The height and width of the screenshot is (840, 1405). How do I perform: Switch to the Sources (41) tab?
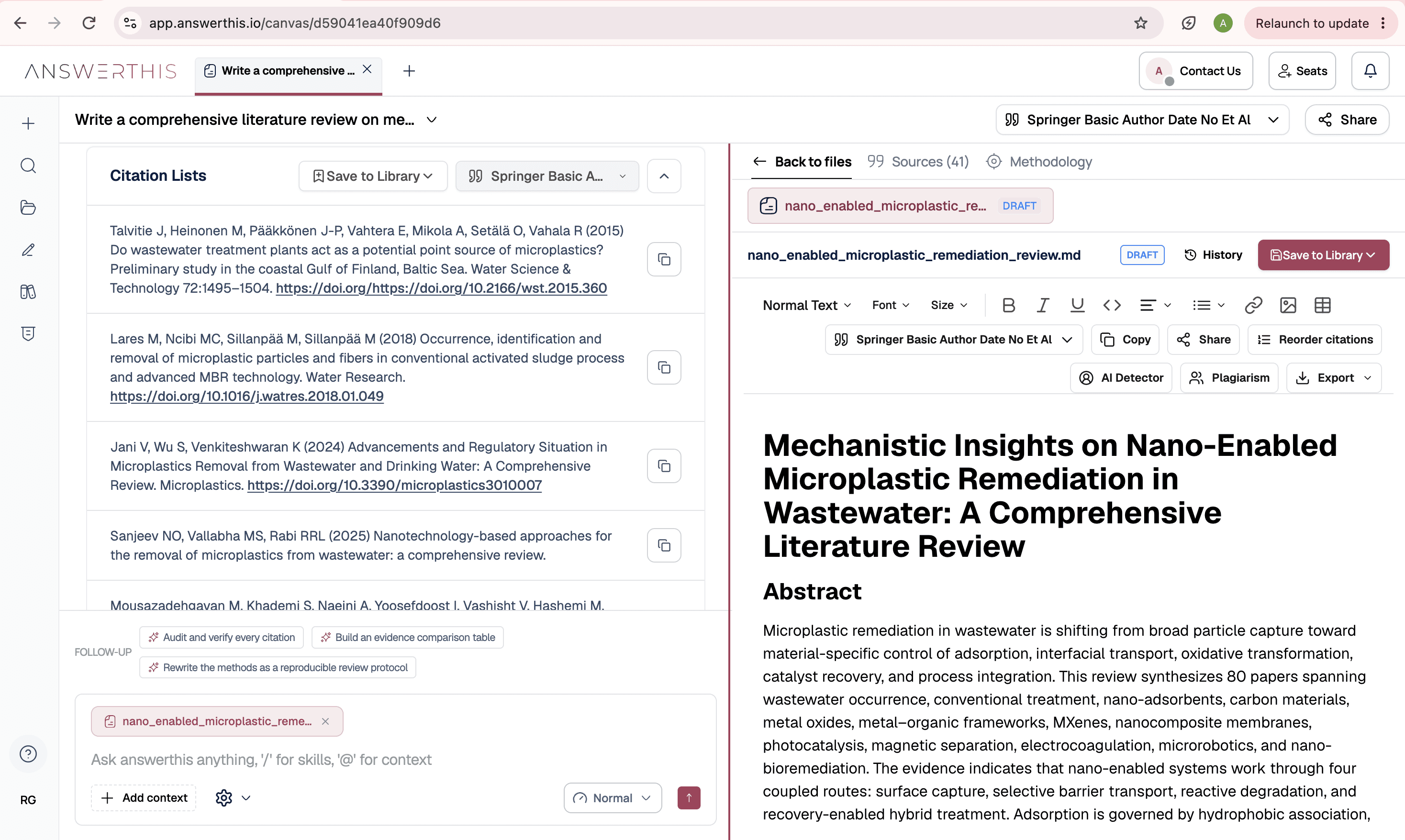coord(918,162)
